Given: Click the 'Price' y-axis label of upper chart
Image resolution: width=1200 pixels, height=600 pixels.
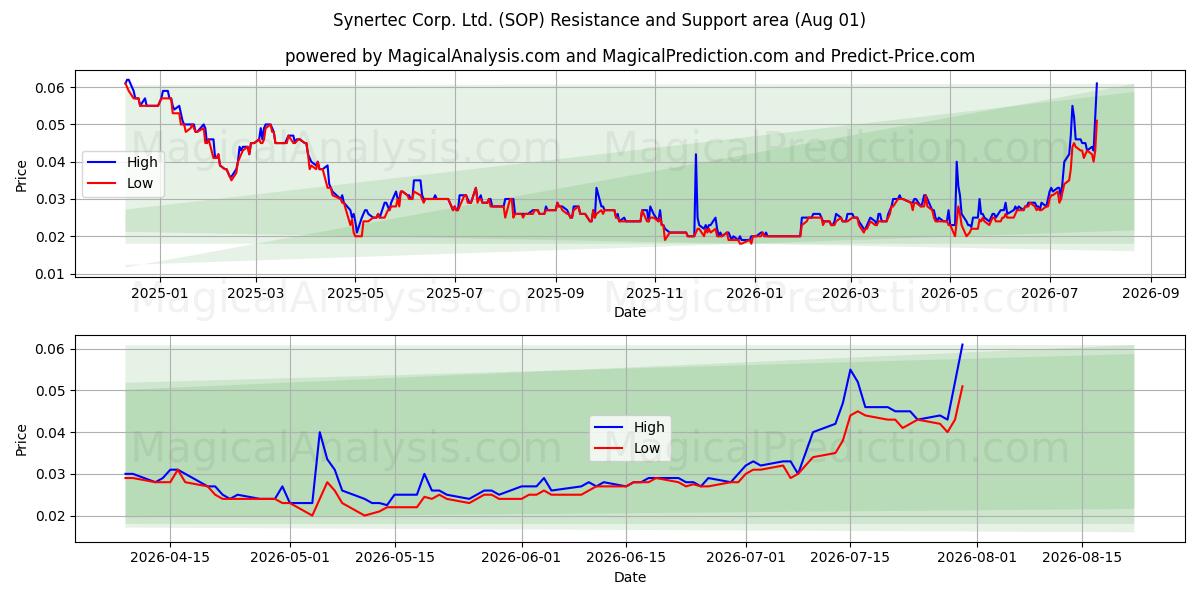Looking at the screenshot, I should pos(22,176).
